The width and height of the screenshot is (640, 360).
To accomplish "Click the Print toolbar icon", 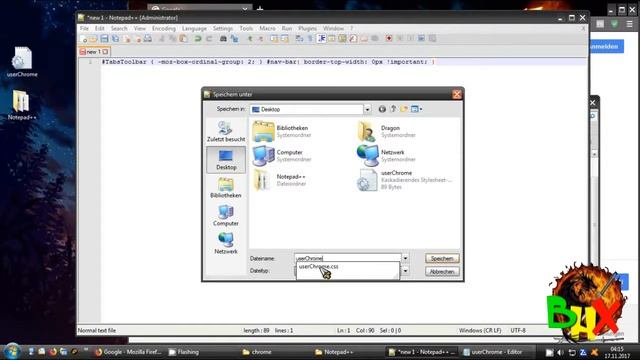I will pyautogui.click(x=148, y=39).
